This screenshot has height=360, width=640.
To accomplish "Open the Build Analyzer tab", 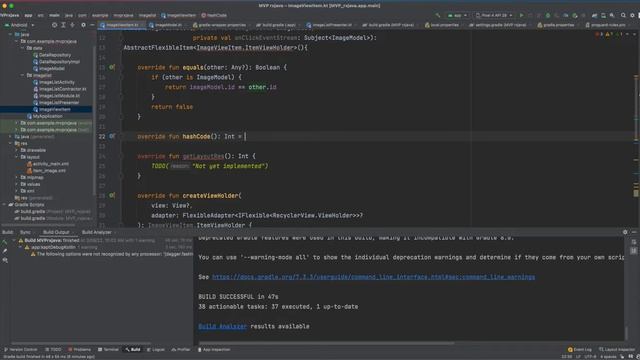I will [97, 232].
